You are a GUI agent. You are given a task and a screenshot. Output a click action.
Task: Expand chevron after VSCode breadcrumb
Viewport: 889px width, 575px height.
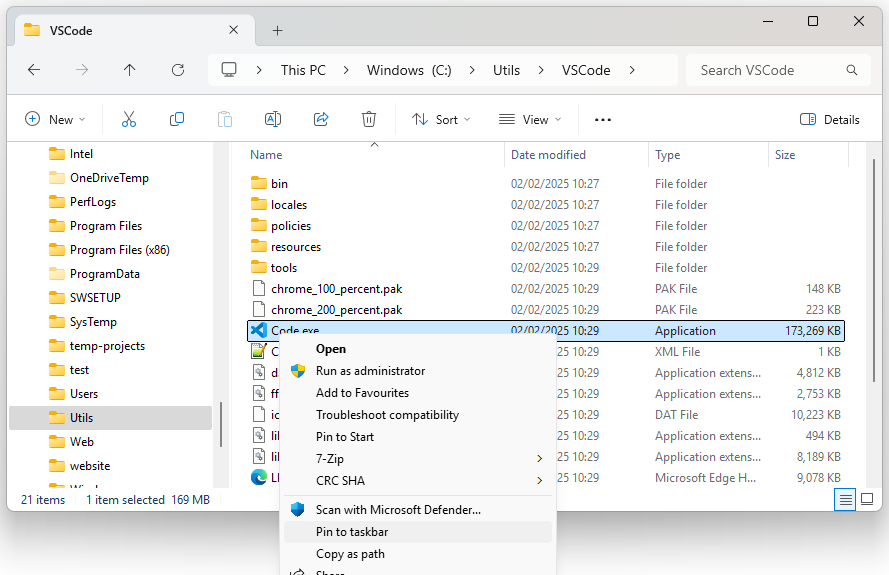click(x=632, y=70)
